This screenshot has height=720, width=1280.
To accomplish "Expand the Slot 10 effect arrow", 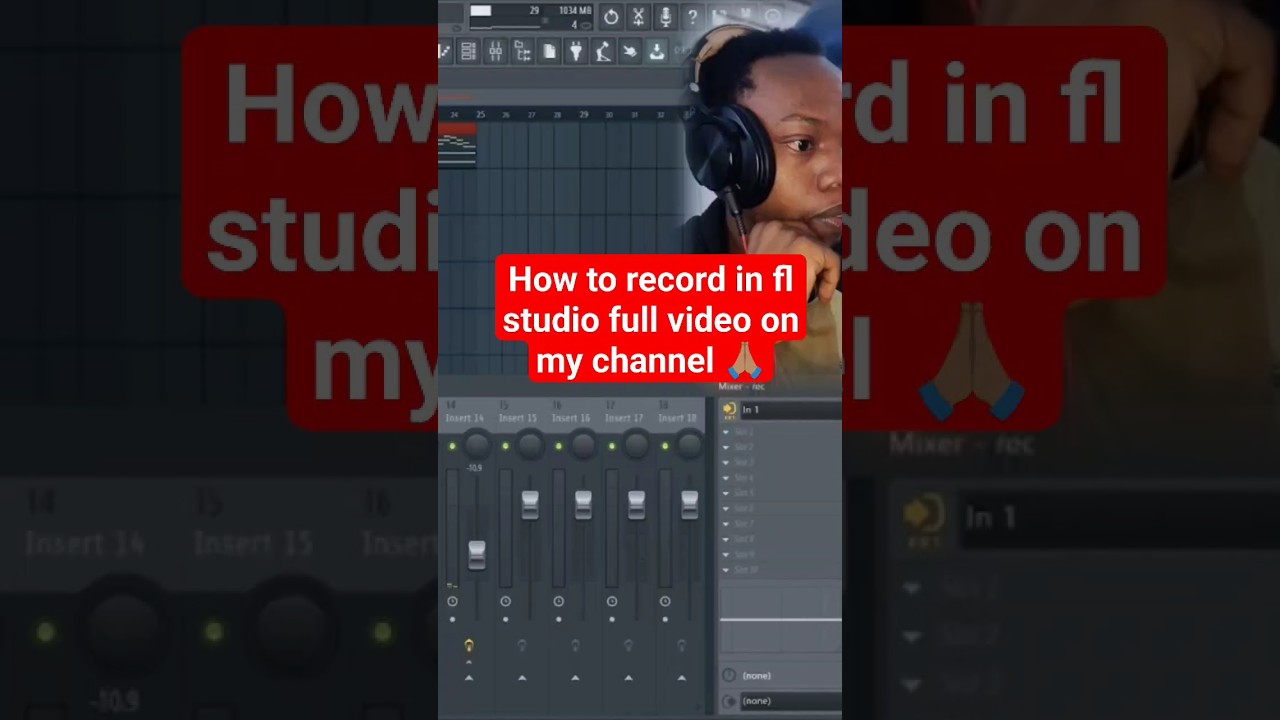I will [726, 570].
